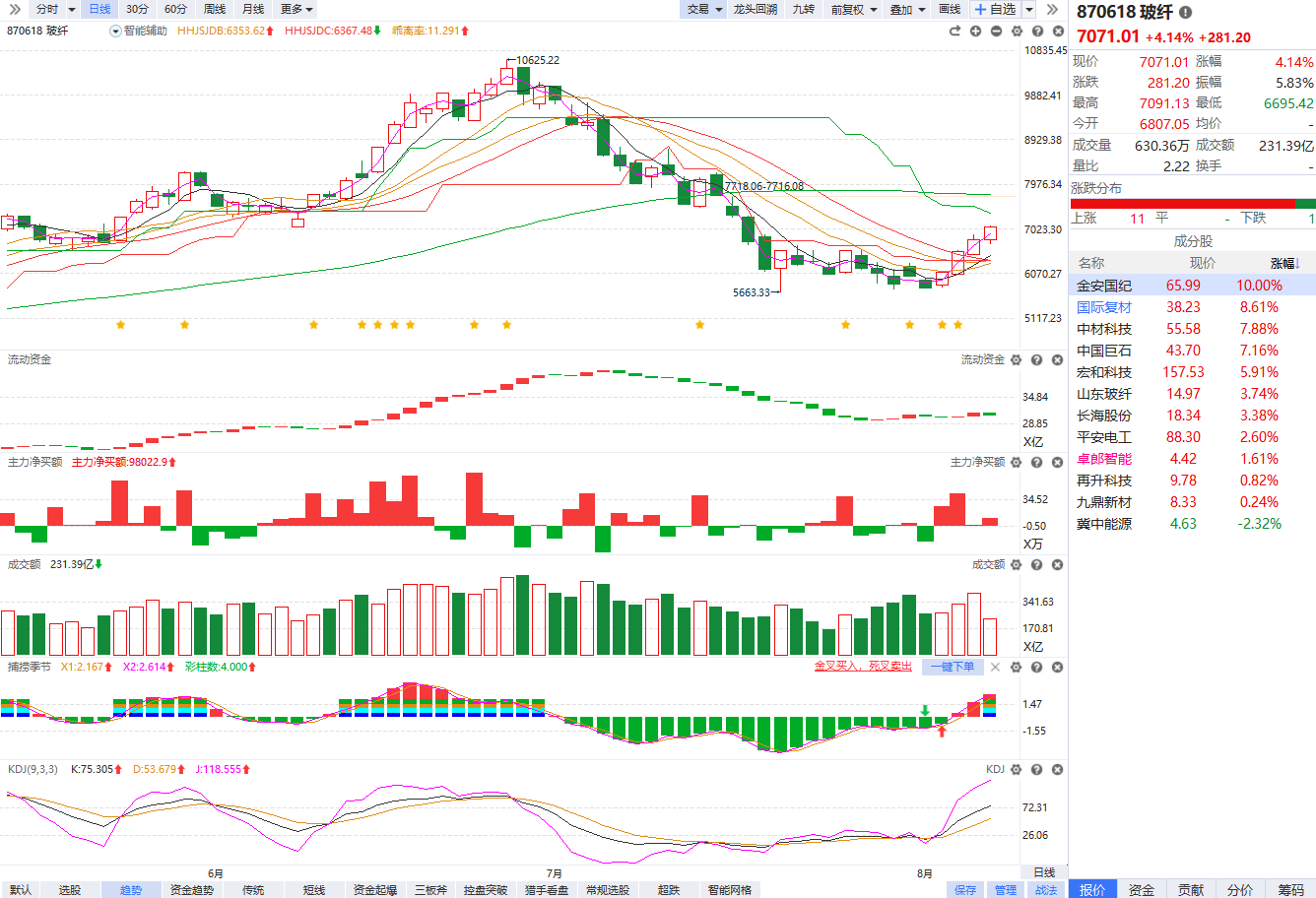Zoom in the main K-line chart

(x=975, y=32)
